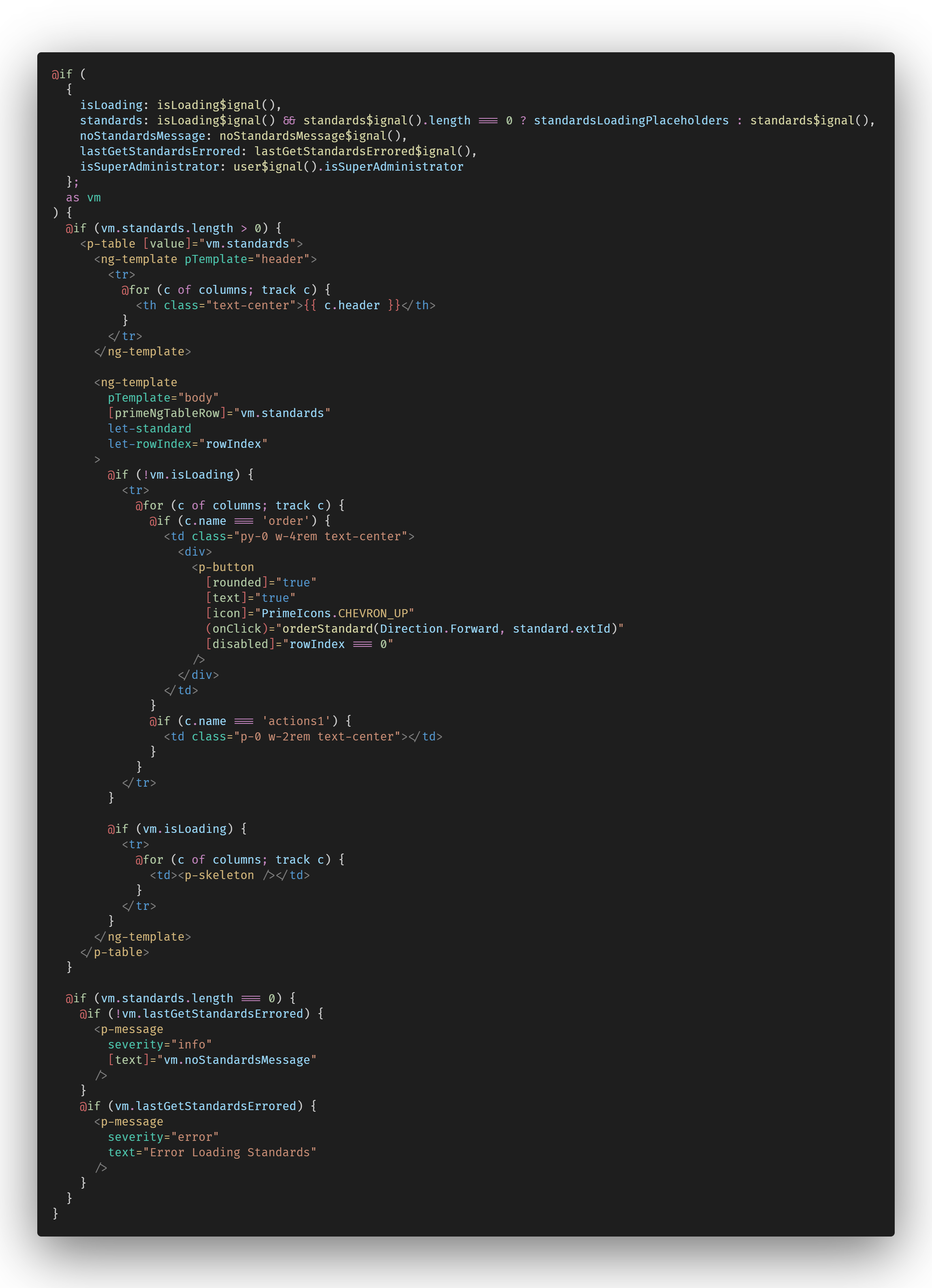Click 'severity="error"' attribute line
932x1288 pixels.
[164, 1137]
